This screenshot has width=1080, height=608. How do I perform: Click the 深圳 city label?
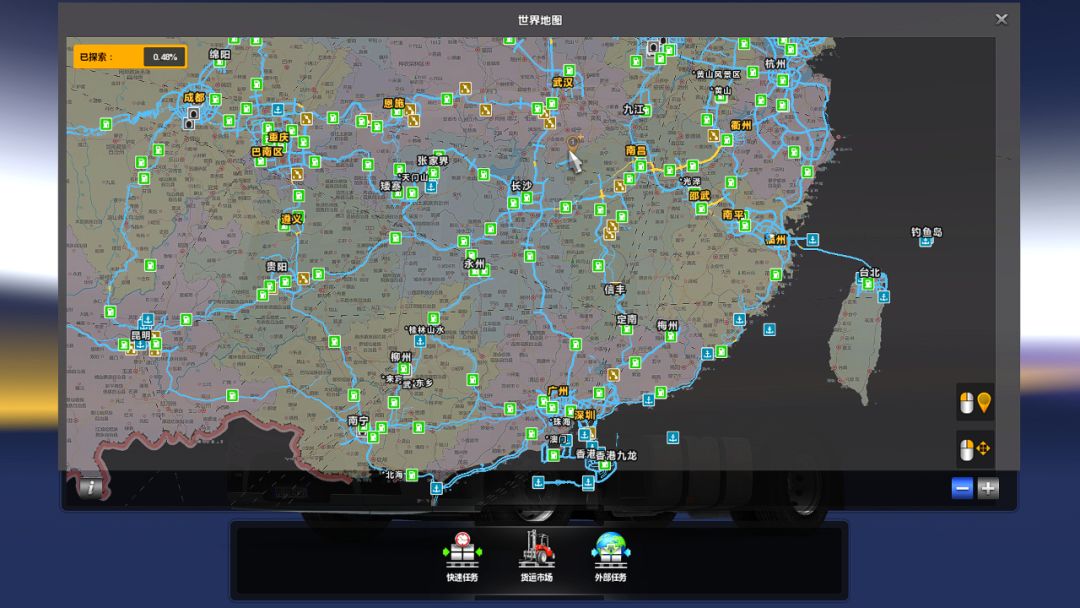pos(585,415)
